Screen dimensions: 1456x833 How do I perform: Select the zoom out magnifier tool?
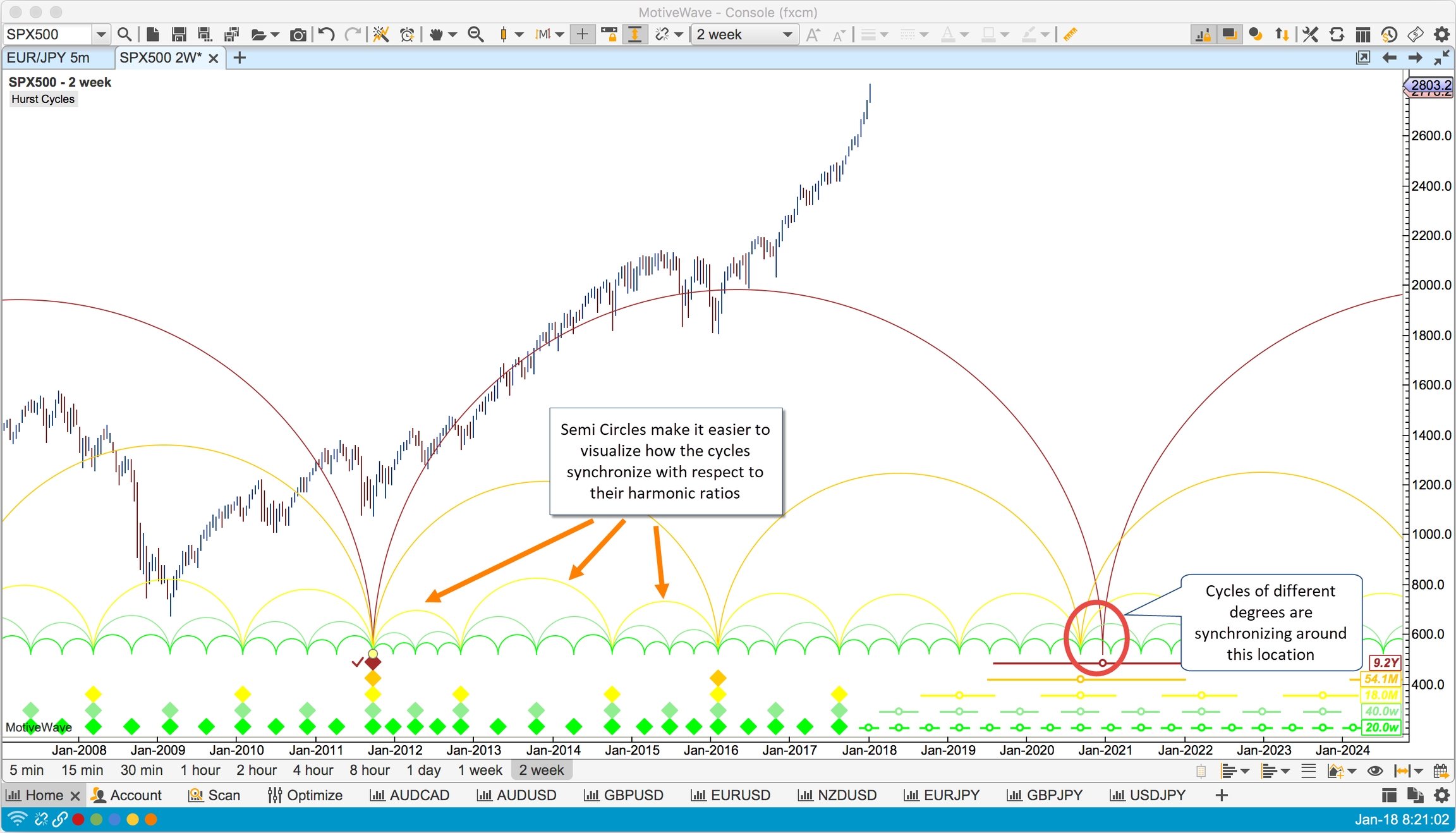[476, 35]
